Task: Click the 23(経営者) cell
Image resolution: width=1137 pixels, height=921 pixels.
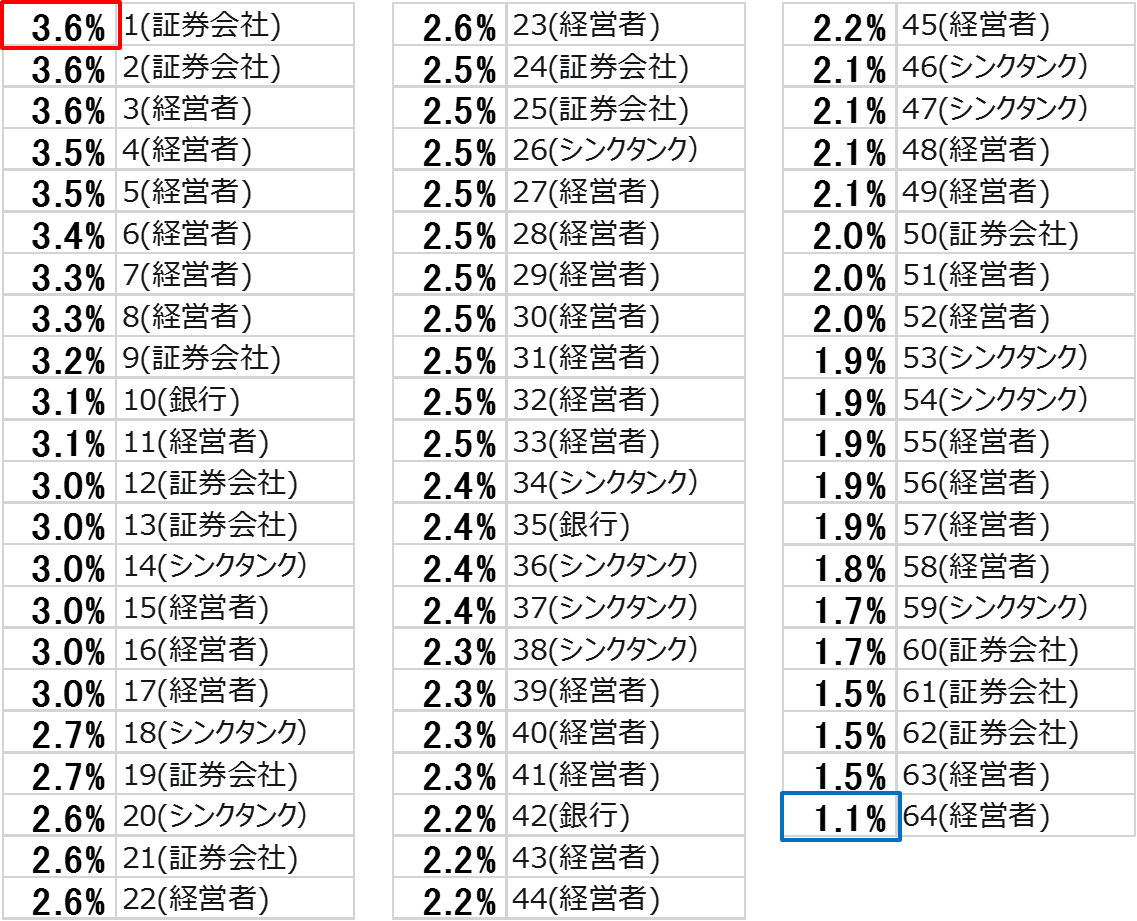Action: click(x=625, y=25)
